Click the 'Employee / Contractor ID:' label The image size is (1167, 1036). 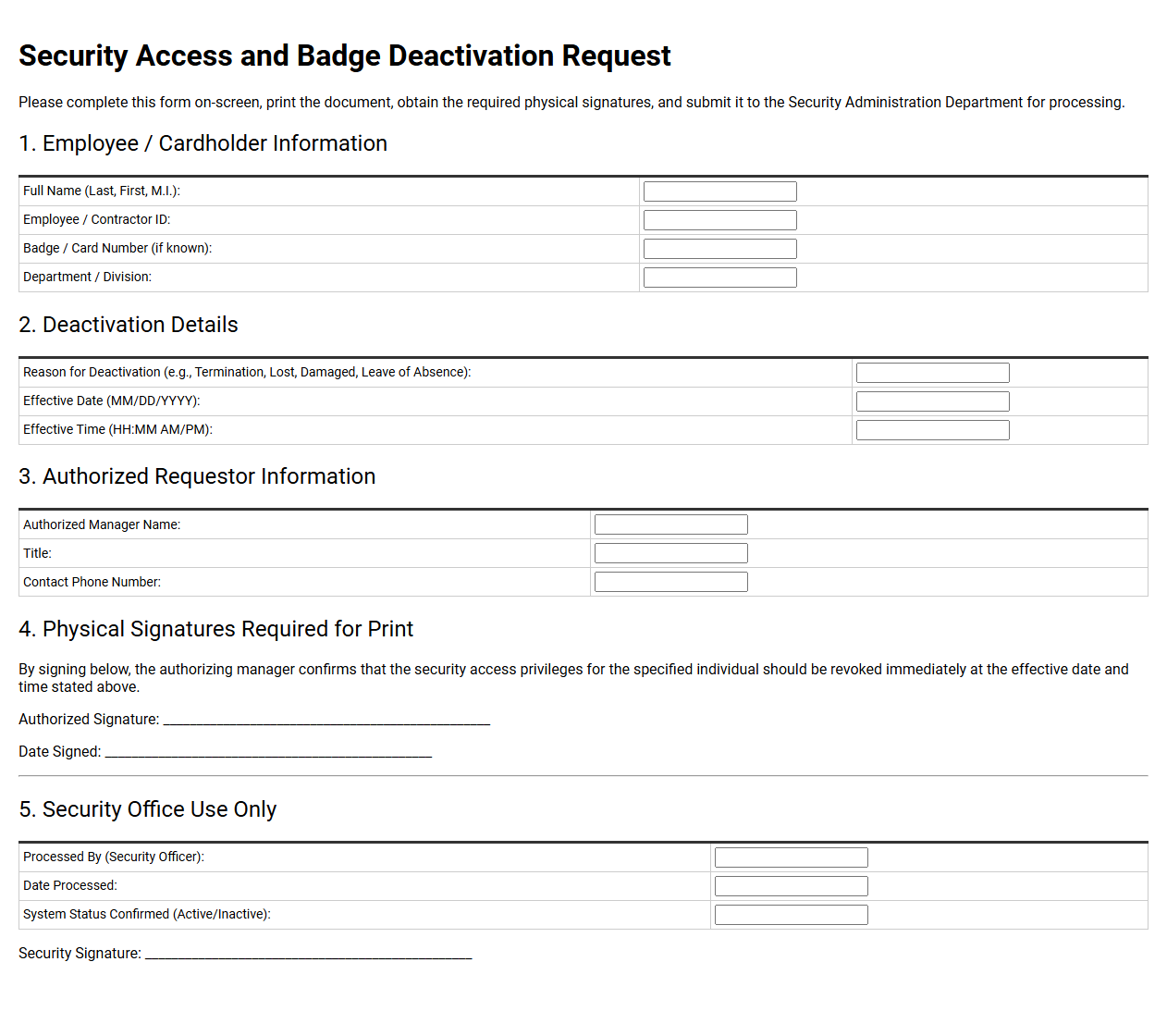pos(97,219)
